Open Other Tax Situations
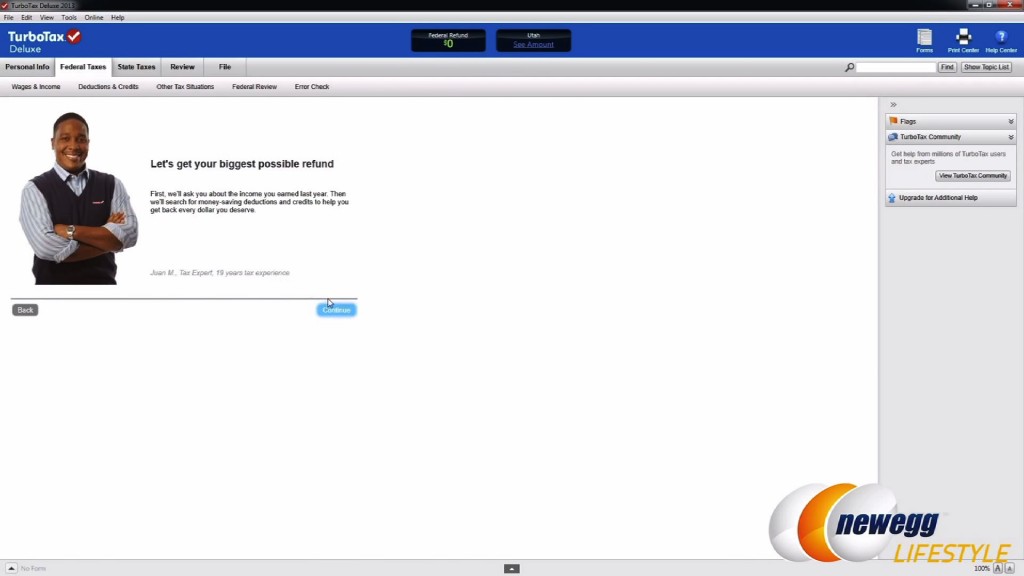The image size is (1024, 576). point(185,87)
